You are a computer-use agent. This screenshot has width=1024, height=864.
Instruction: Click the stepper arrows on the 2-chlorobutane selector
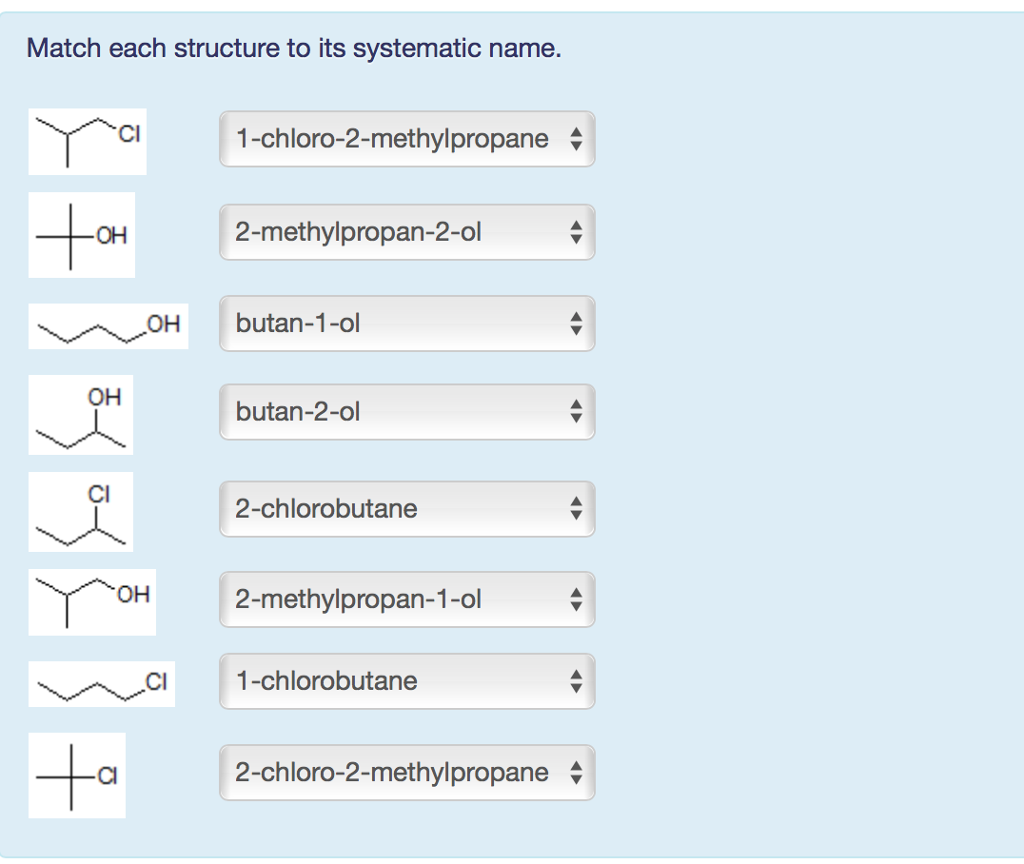coord(576,509)
